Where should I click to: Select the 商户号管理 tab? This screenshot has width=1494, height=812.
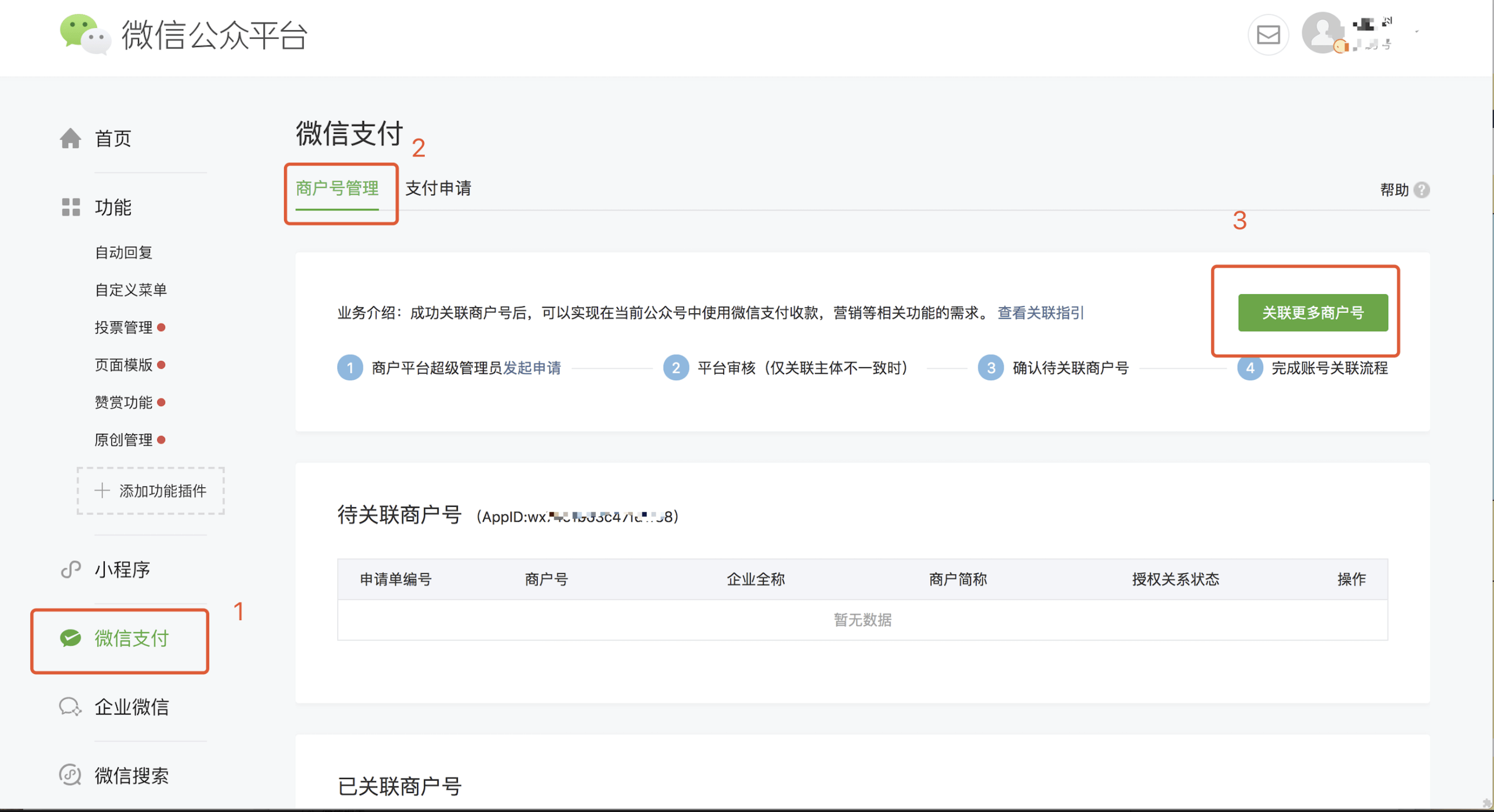[337, 188]
